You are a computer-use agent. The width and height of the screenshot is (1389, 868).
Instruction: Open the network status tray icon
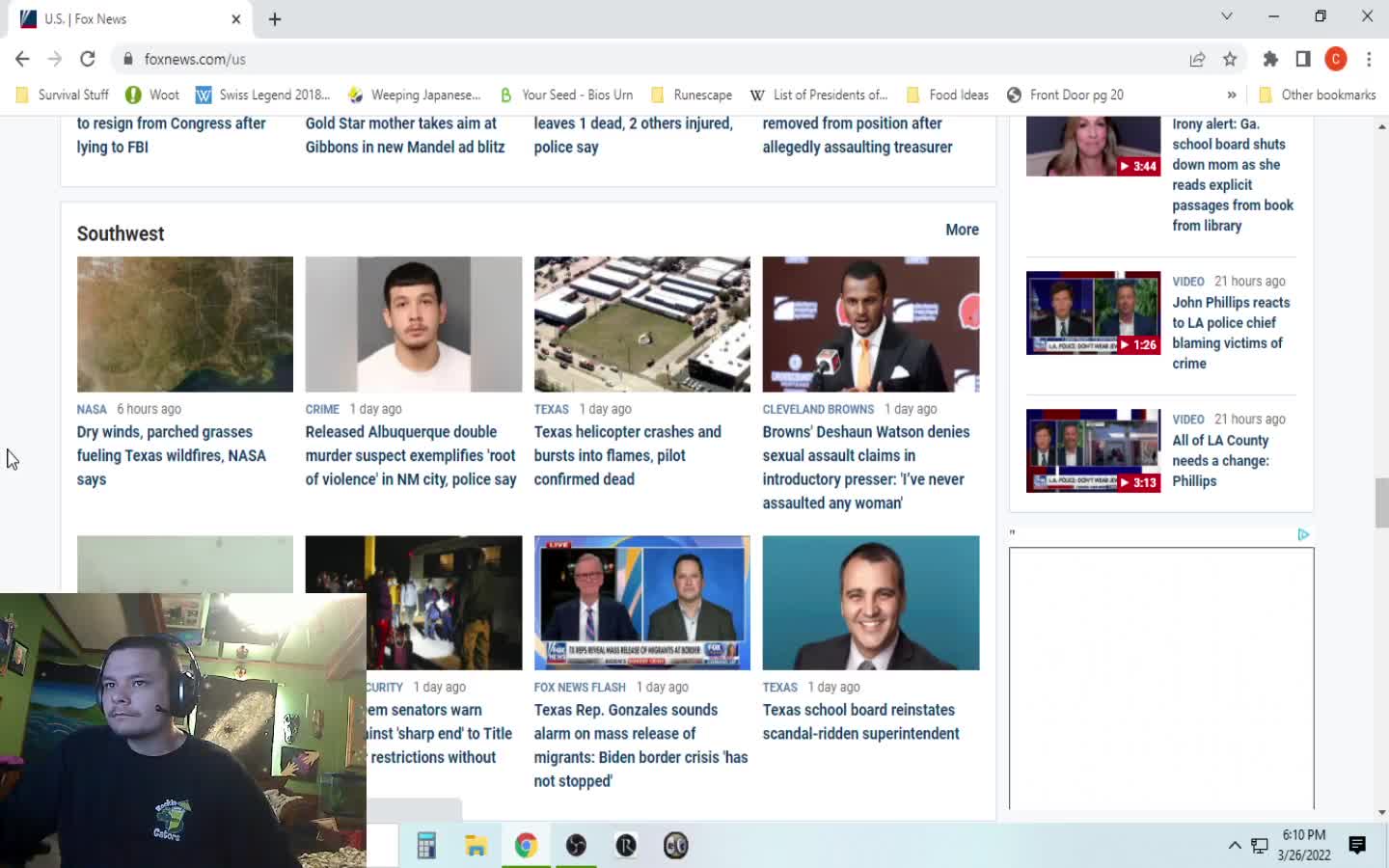1259,846
